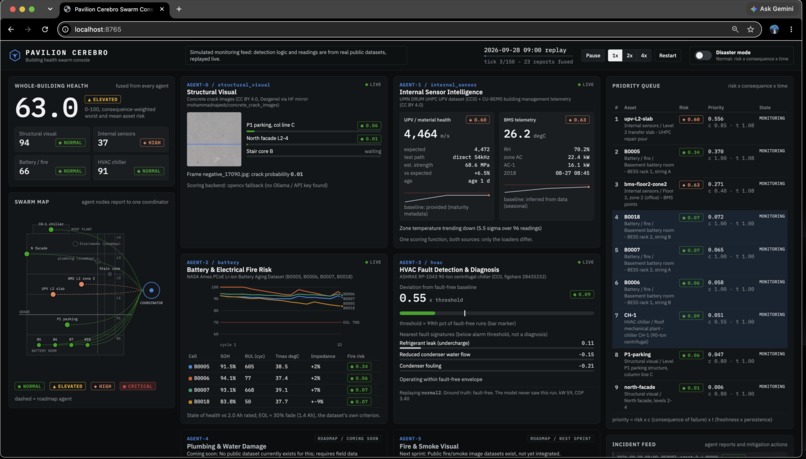Open the tab list dropdown chevron
Image resolution: width=806 pixels, height=459 pixels.
[x=50, y=9]
